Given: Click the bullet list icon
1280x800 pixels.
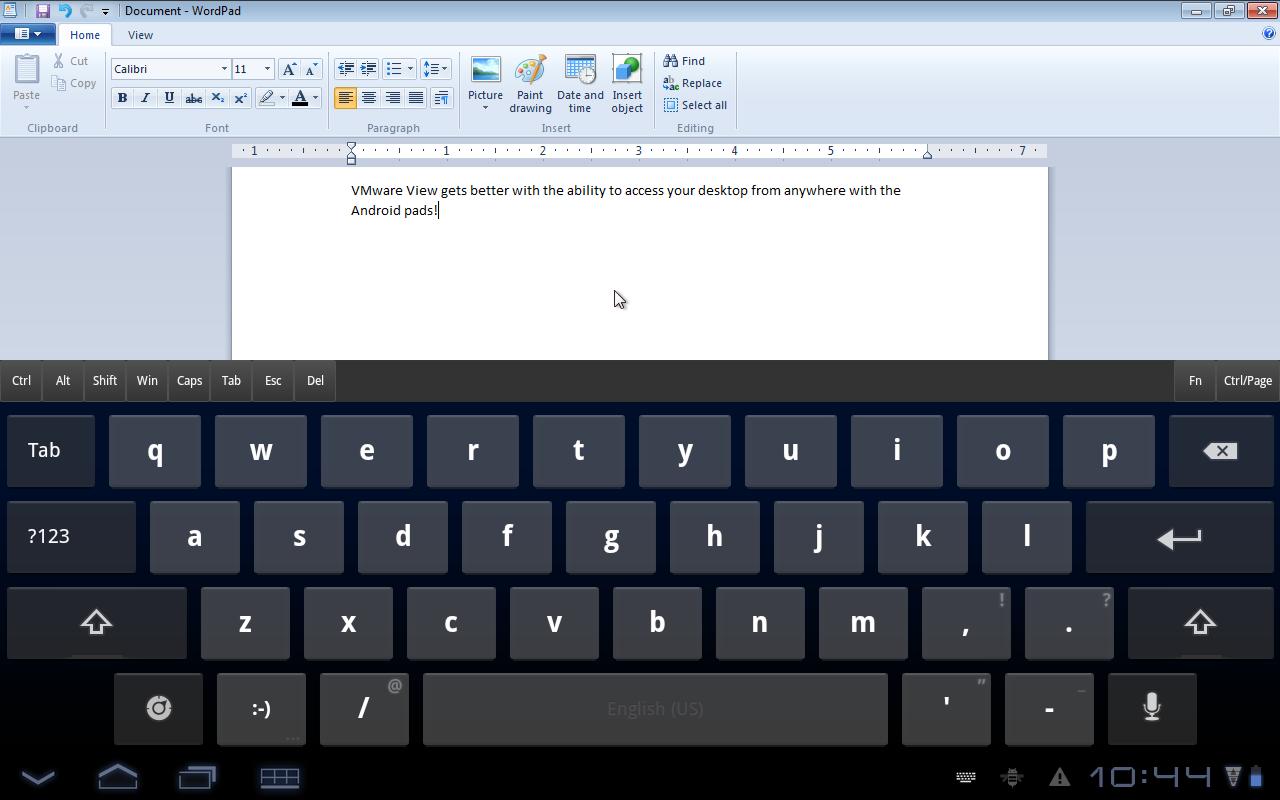Looking at the screenshot, I should click(x=394, y=69).
